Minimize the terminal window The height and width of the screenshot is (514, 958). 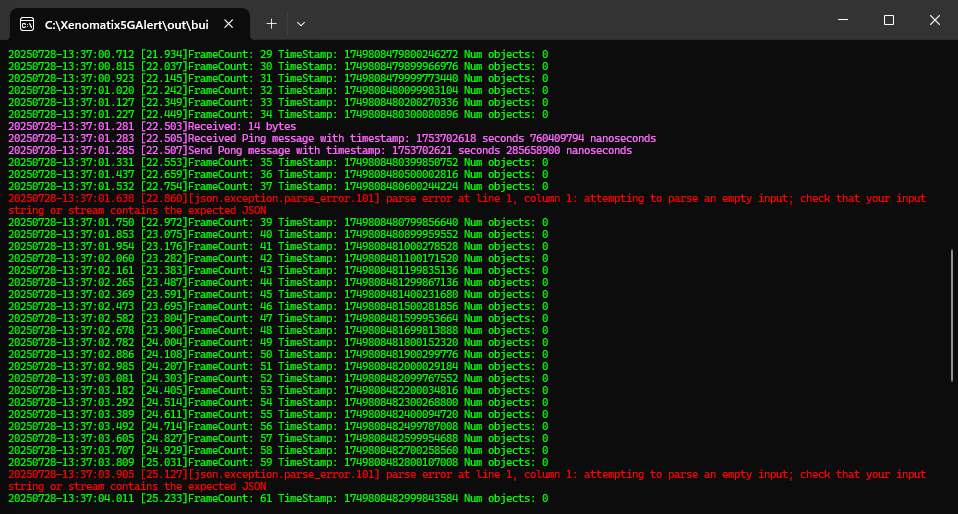843,20
